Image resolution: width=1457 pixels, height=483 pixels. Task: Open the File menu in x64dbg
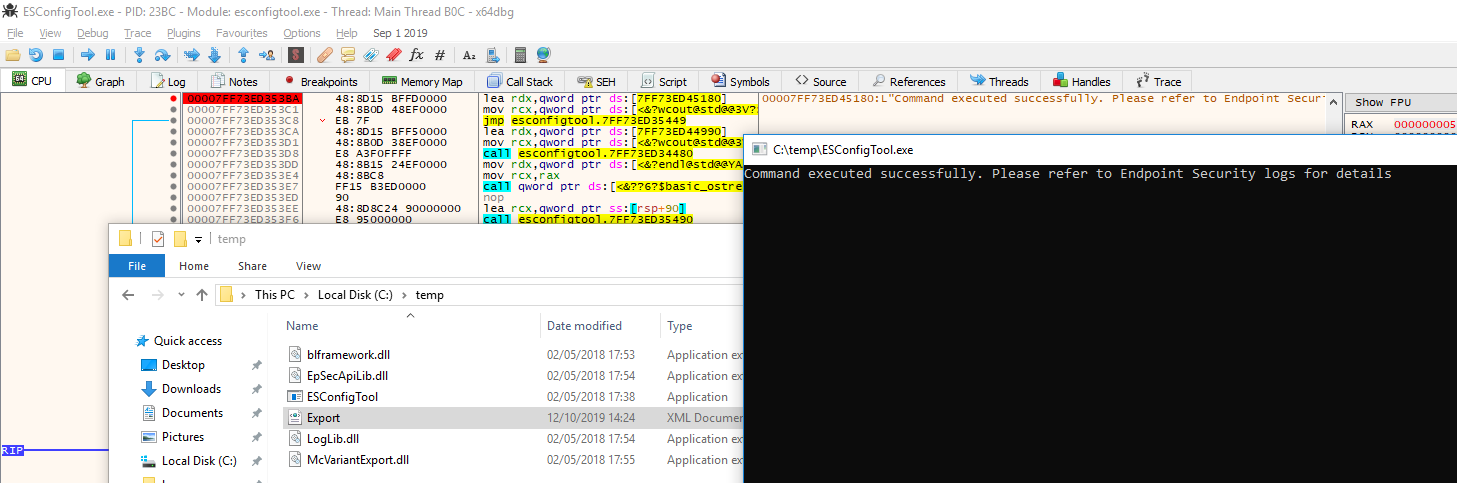(x=15, y=33)
